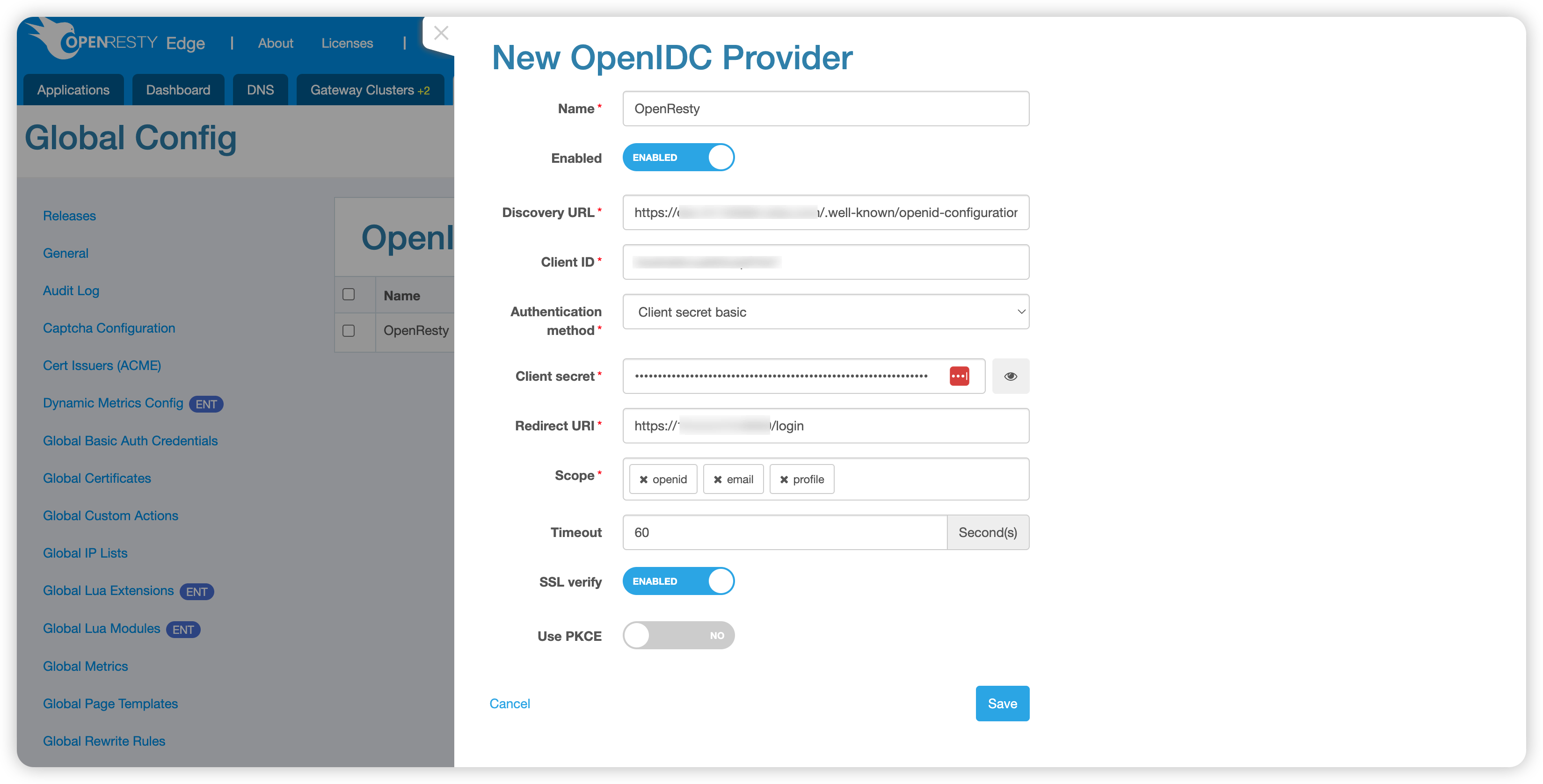
Task: Open the Licenses menu link
Action: (347, 43)
